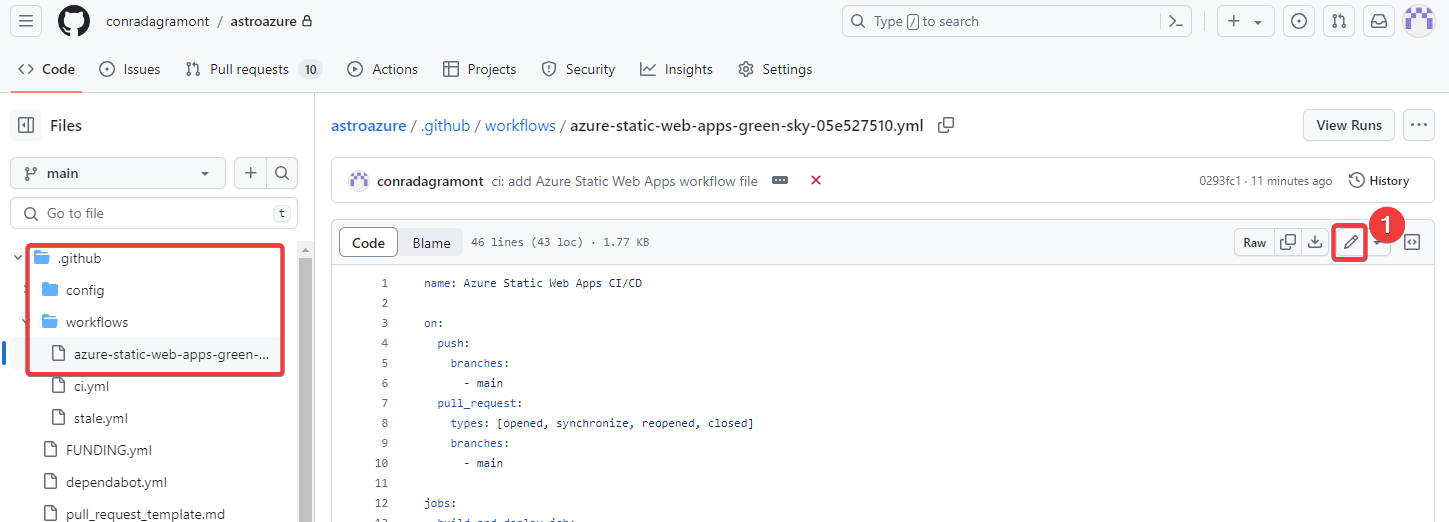Screen dimensions: 1449x522
Task: Click line number 1 in the code
Action: click(x=384, y=283)
